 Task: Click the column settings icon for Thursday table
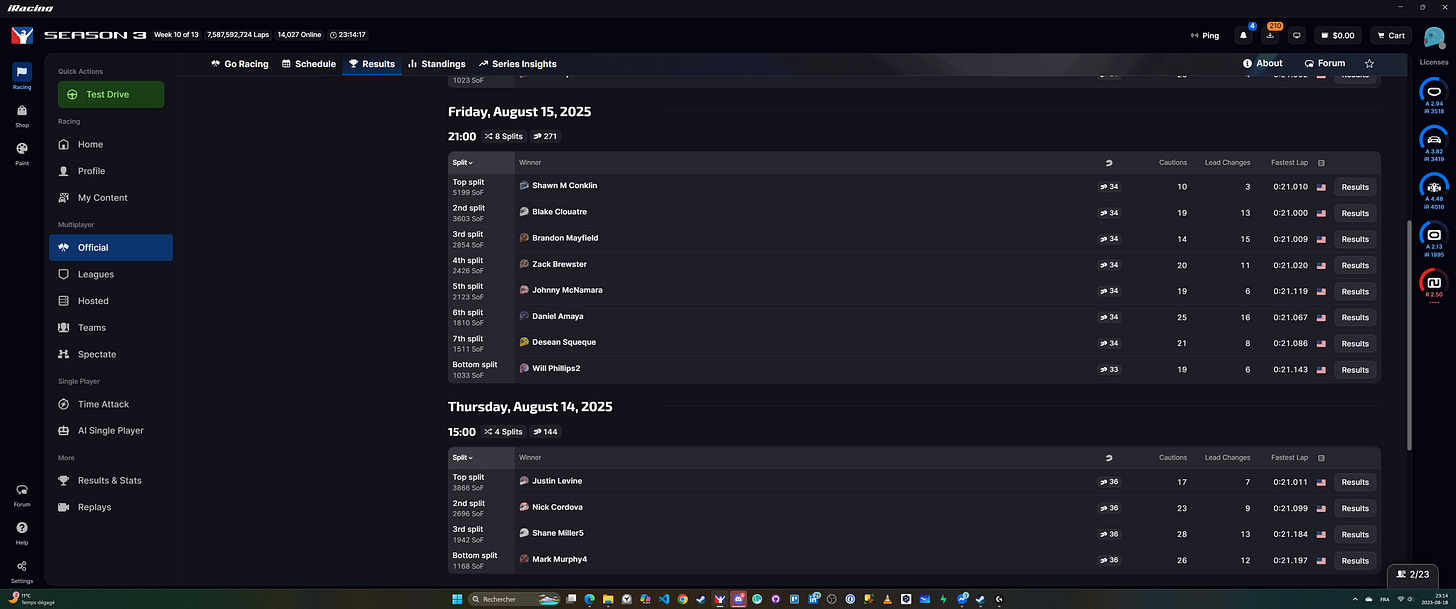tap(1321, 457)
